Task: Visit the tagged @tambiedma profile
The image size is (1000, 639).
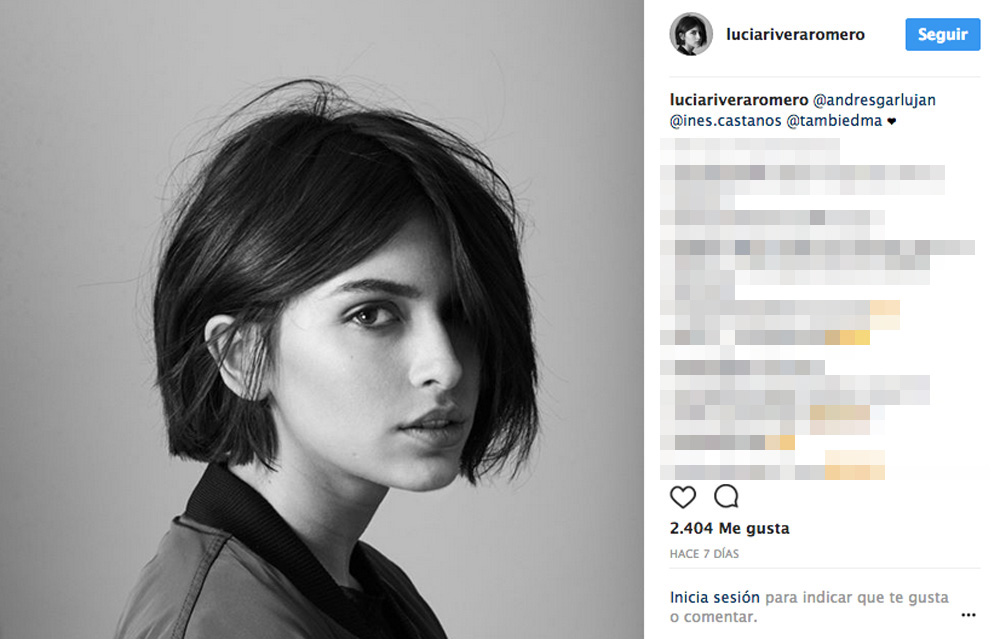Action: pos(834,121)
